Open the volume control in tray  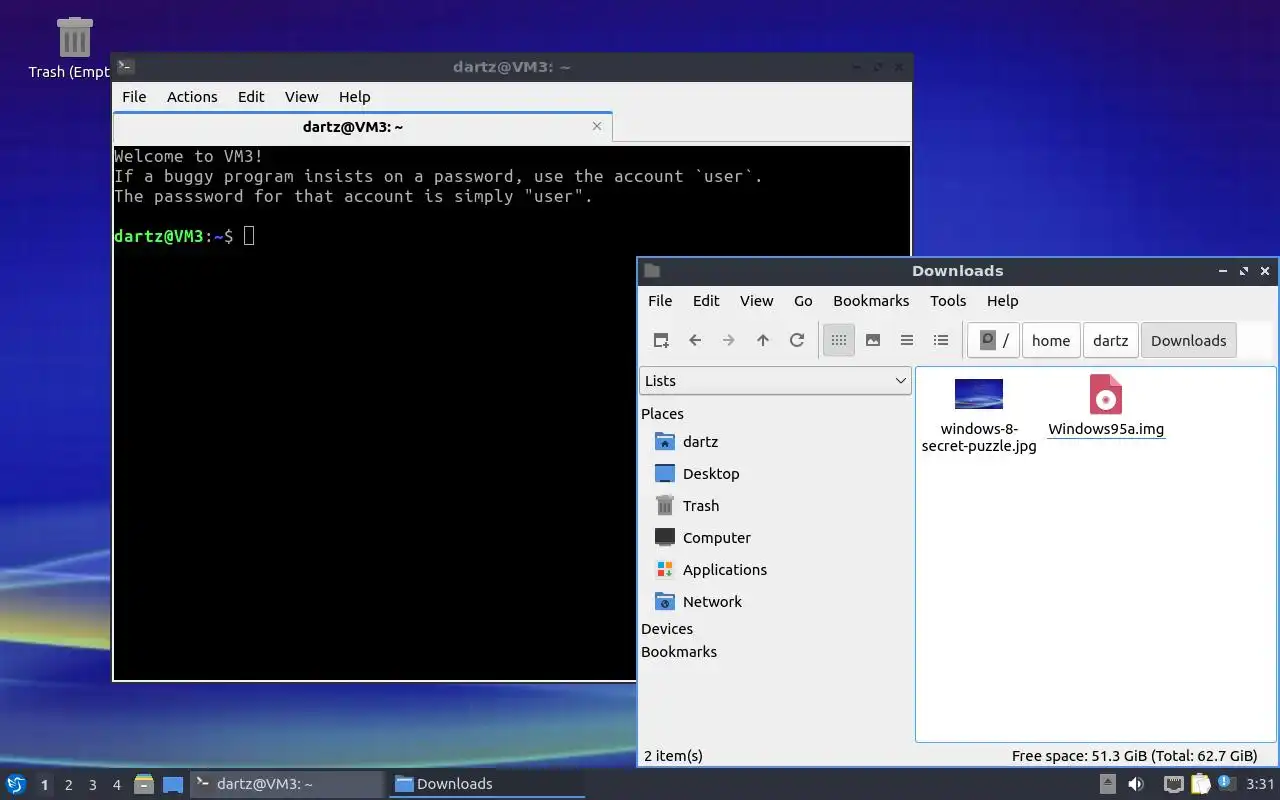coord(1136,784)
